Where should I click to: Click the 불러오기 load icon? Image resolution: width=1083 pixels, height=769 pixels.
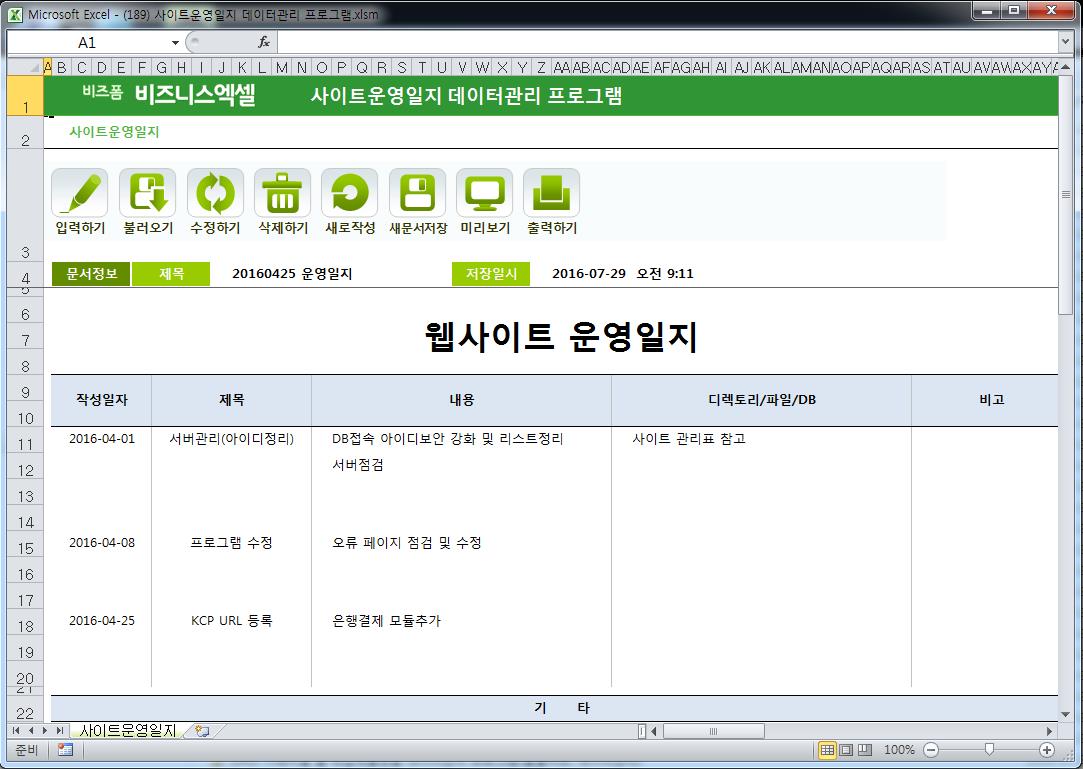(147, 193)
